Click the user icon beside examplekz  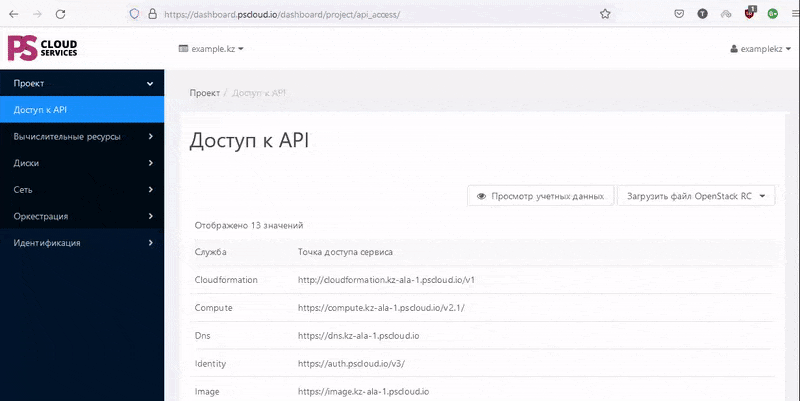pyautogui.click(x=734, y=49)
